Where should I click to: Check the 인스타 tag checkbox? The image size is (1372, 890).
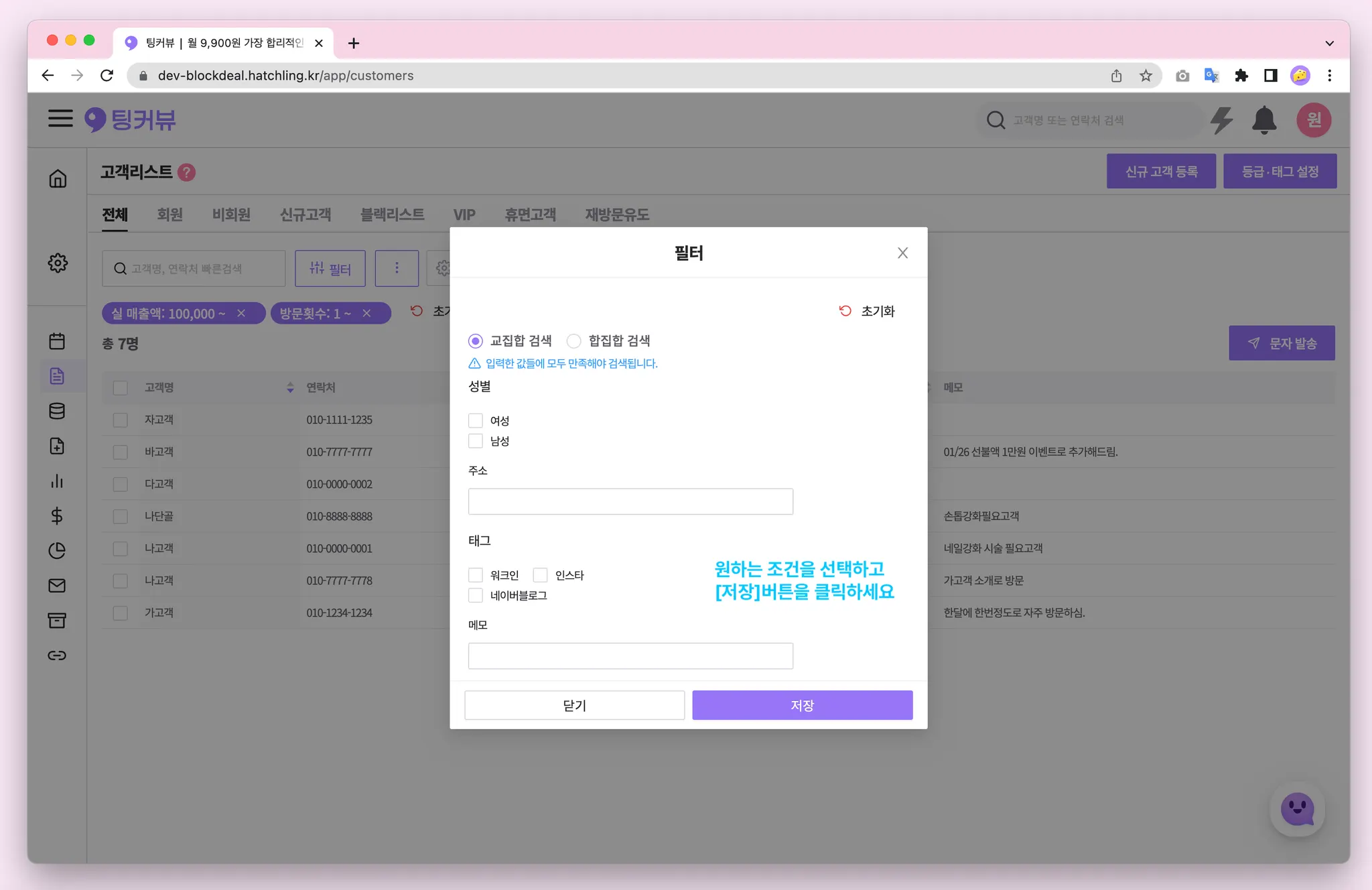(x=541, y=575)
